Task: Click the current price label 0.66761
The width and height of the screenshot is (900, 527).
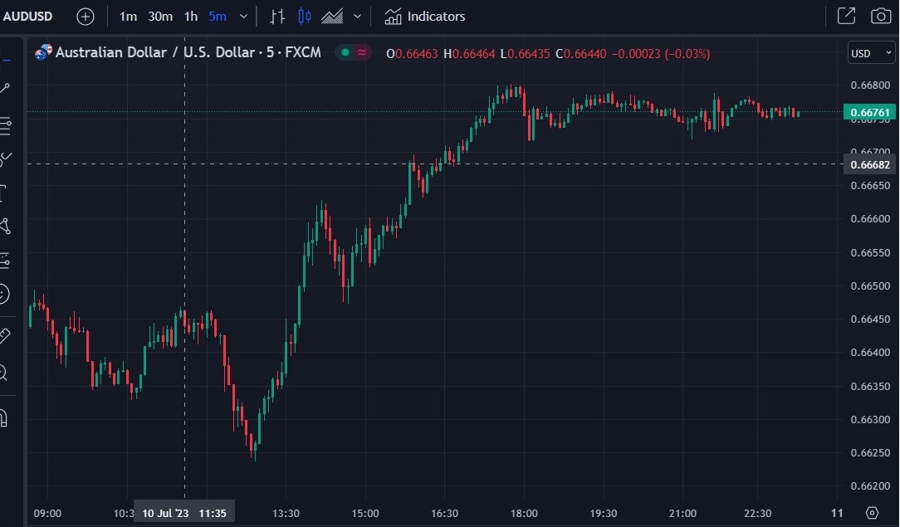Action: 870,113
